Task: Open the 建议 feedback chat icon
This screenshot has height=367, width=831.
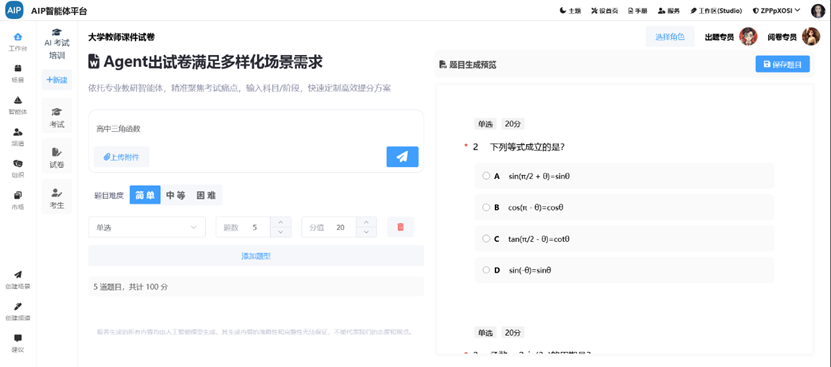Action: click(18, 338)
